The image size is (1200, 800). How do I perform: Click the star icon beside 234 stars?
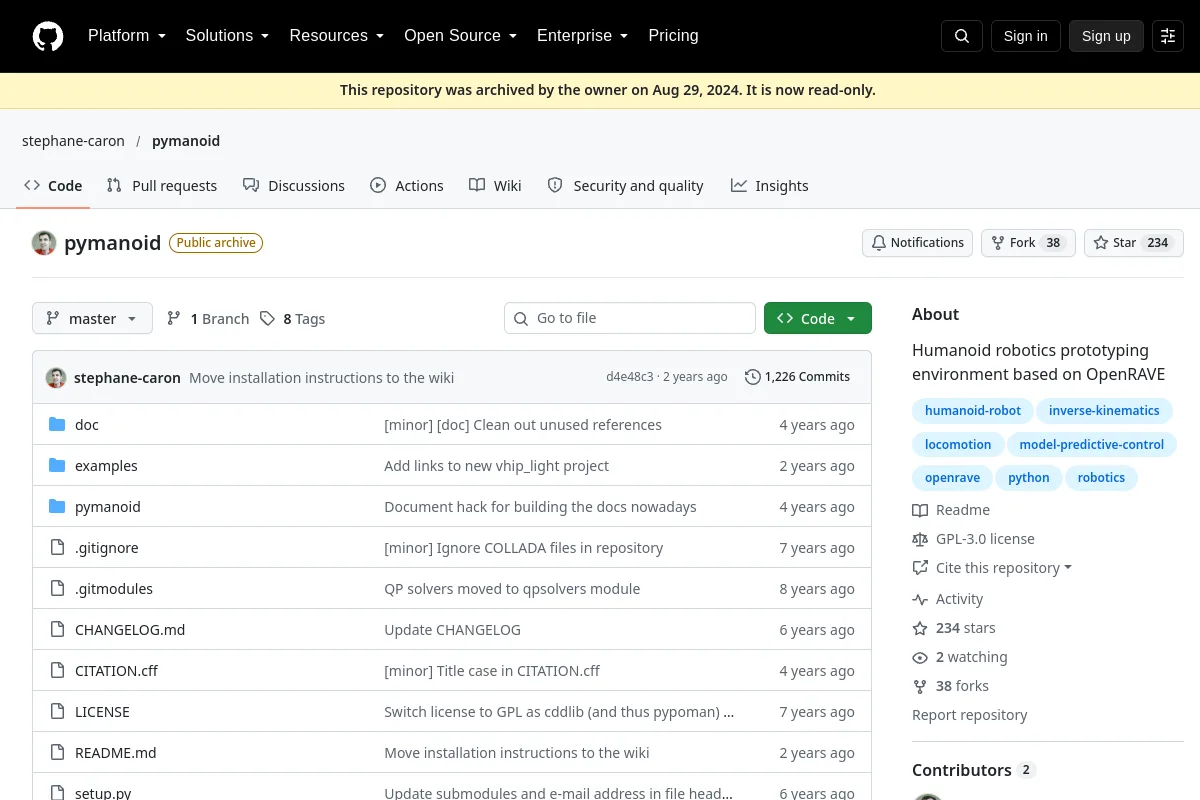[920, 628]
